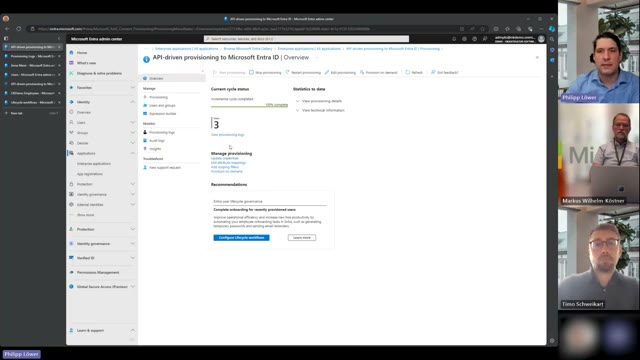640x360 pixels.
Task: Click feedback icon in Entra header
Action: click(485, 39)
